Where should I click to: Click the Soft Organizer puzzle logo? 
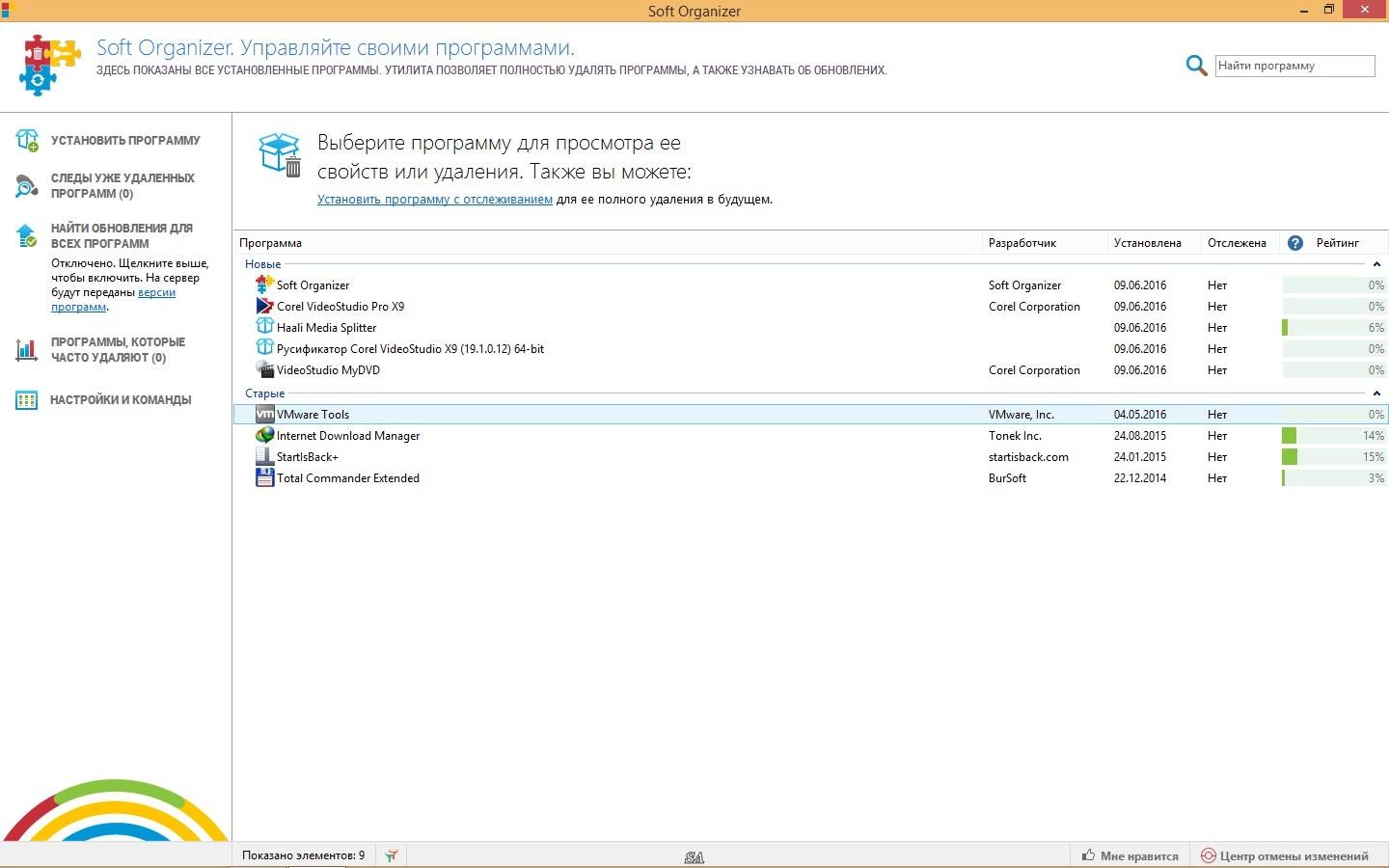49,65
